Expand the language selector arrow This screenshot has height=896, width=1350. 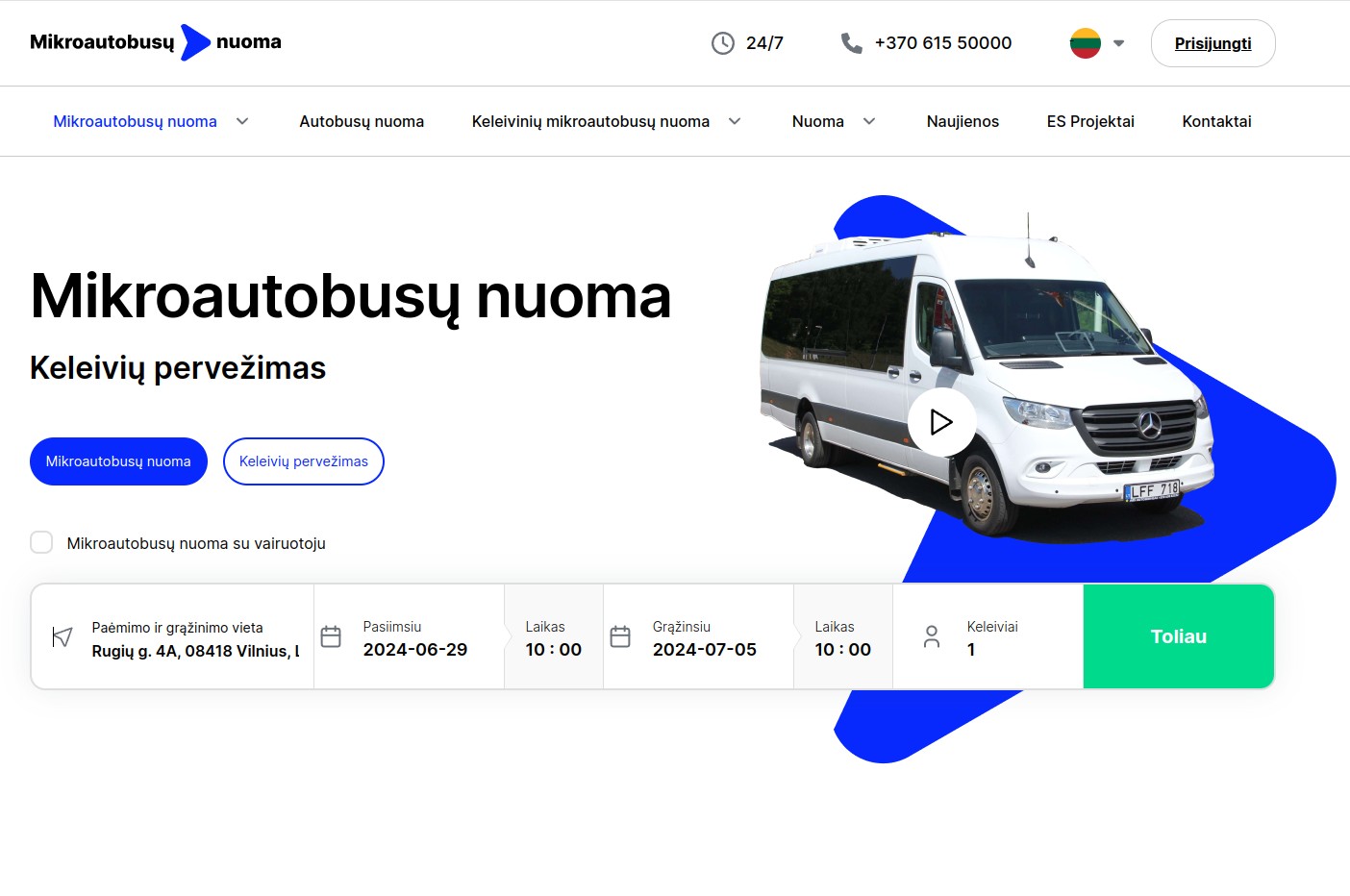[x=1118, y=43]
